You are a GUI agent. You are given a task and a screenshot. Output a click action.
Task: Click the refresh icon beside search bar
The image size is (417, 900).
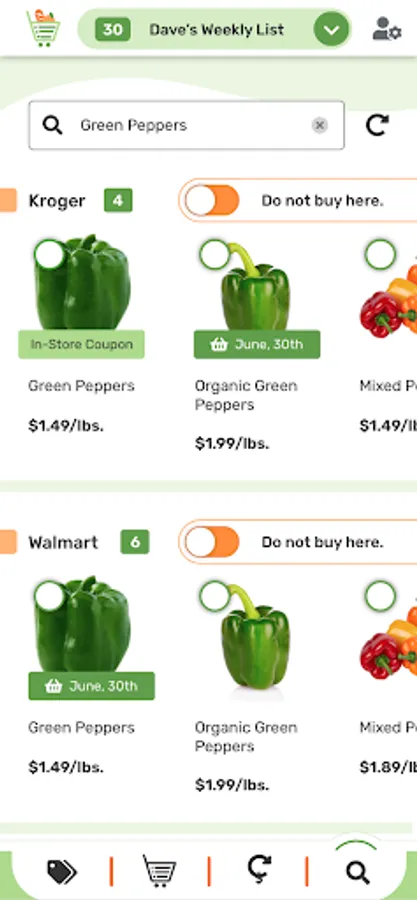(x=377, y=125)
